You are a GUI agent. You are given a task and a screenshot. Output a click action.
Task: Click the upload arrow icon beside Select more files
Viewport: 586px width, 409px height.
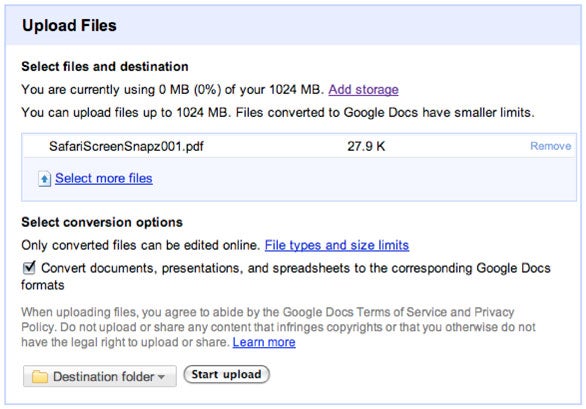coord(44,179)
